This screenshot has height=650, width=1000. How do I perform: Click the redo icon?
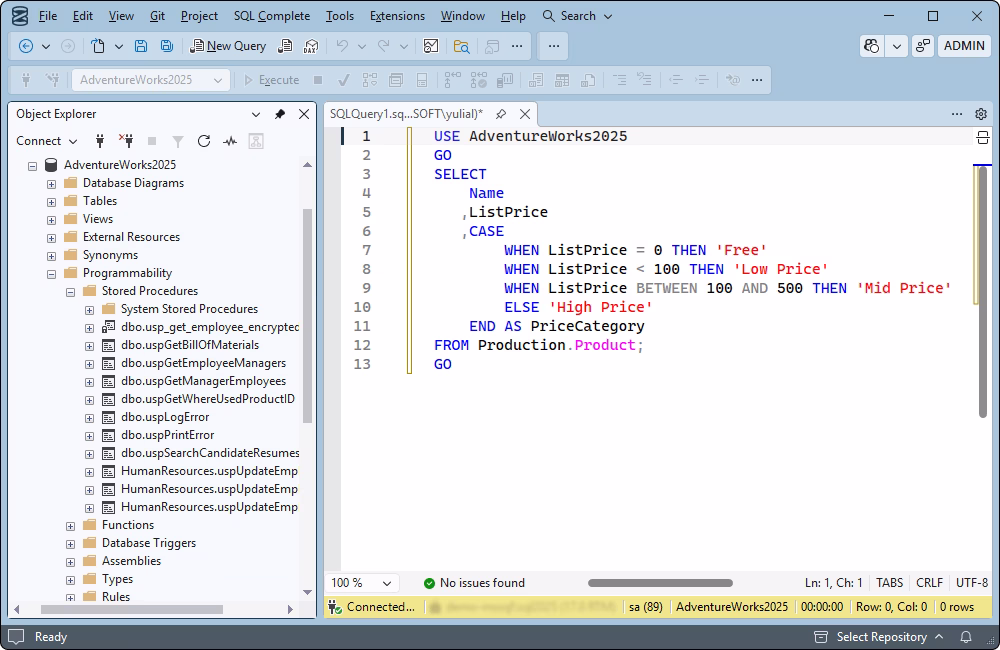click(383, 46)
